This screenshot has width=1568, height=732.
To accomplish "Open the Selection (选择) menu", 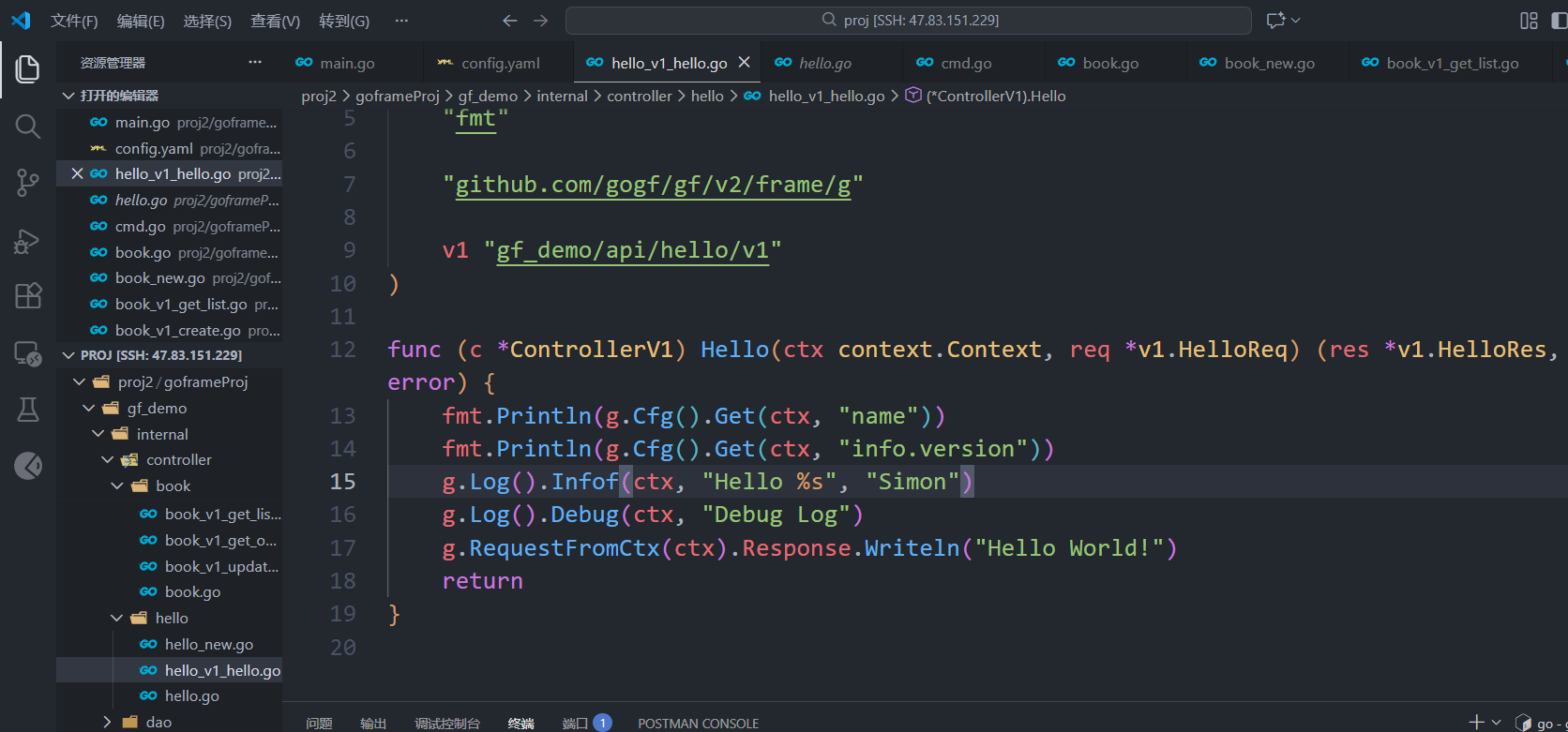I will [207, 21].
